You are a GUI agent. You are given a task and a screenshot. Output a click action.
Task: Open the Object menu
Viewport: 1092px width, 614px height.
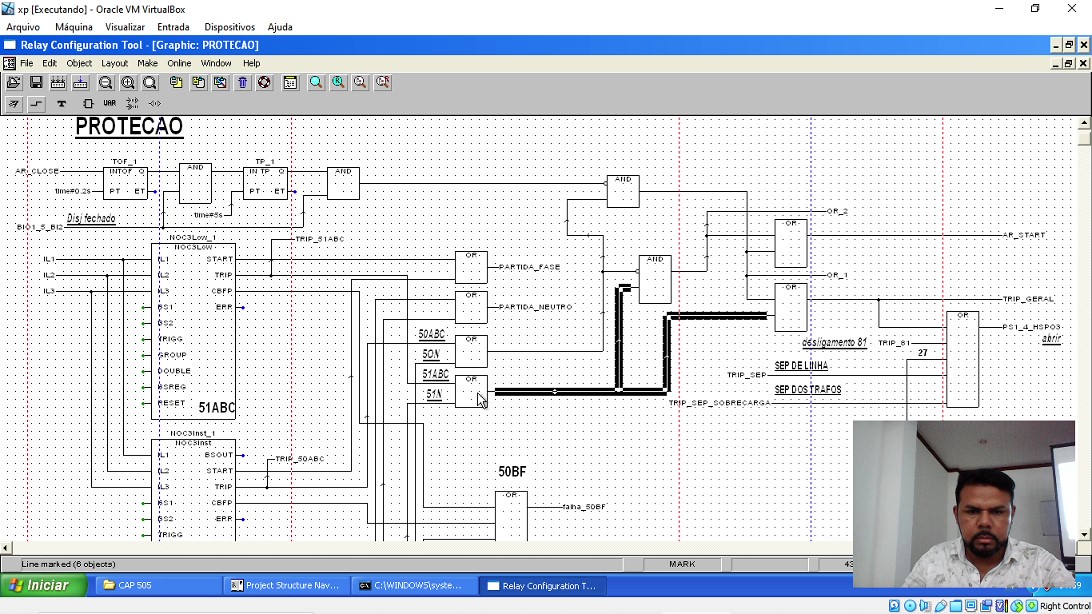pyautogui.click(x=79, y=63)
